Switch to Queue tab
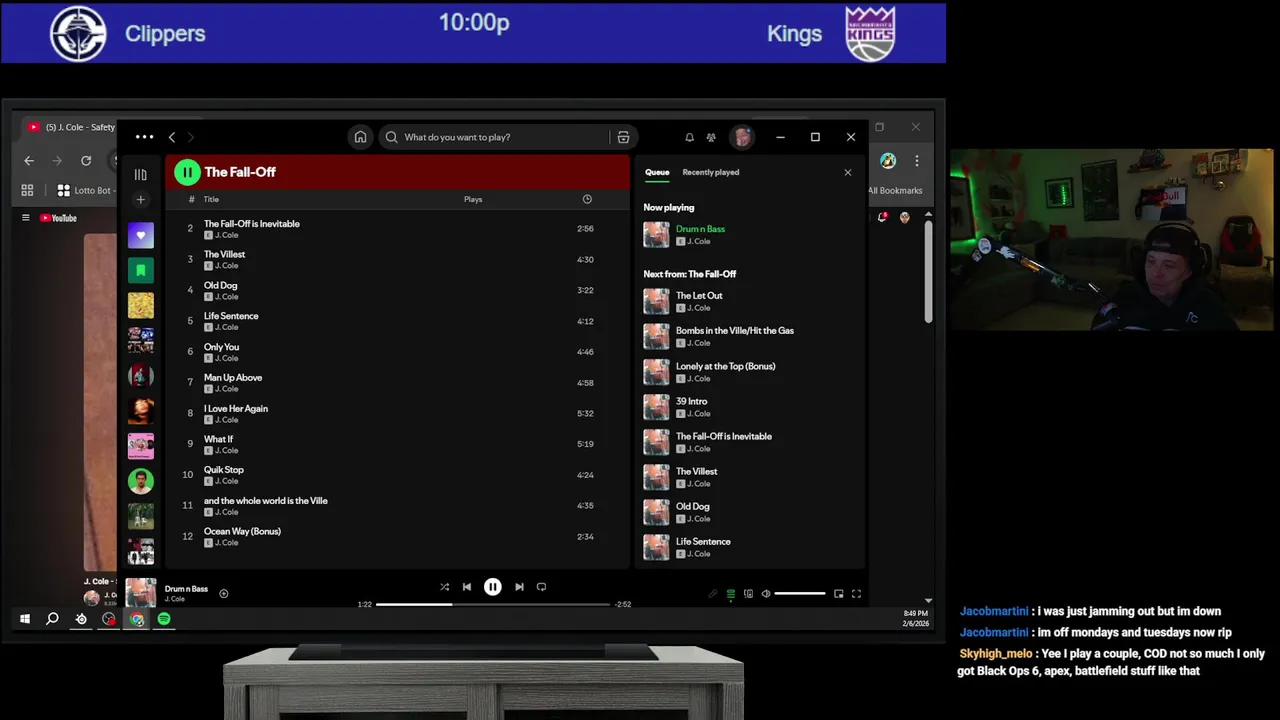This screenshot has width=1280, height=720. click(x=657, y=172)
